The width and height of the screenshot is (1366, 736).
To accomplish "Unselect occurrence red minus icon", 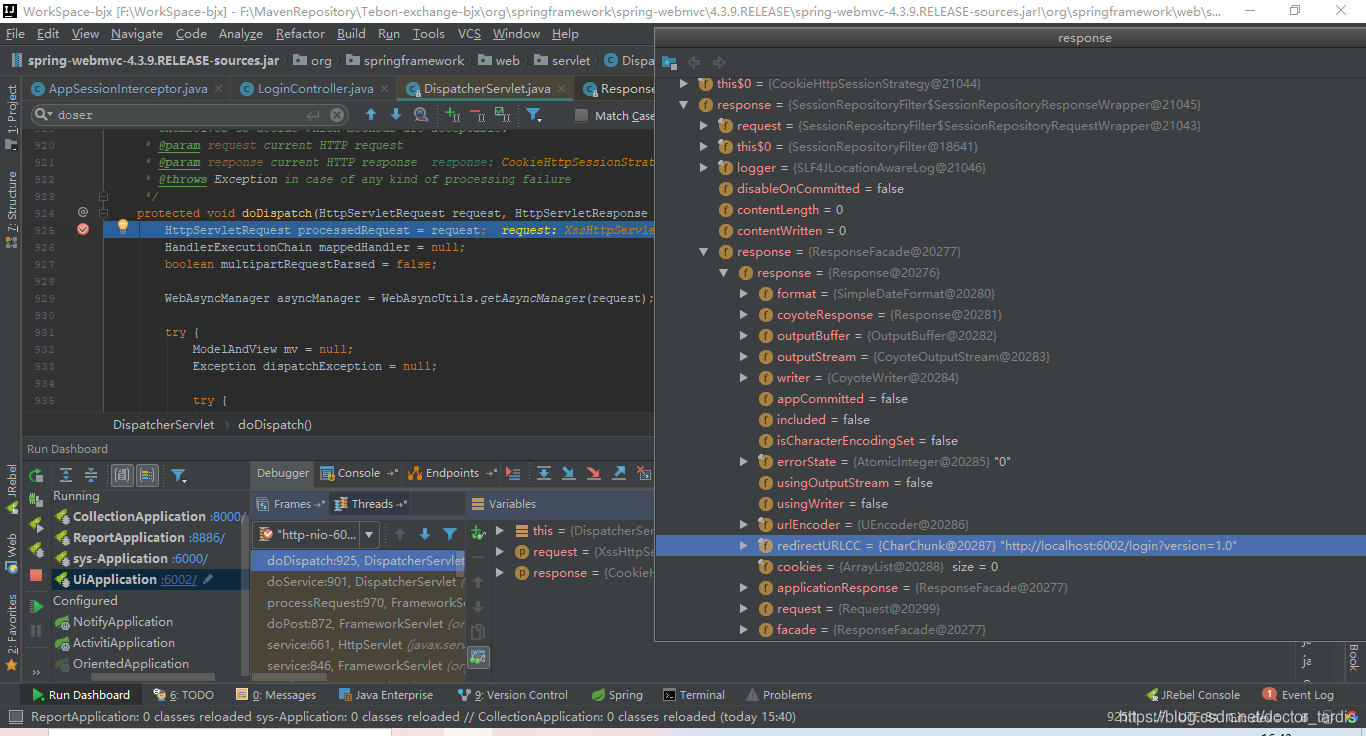I will [477, 115].
